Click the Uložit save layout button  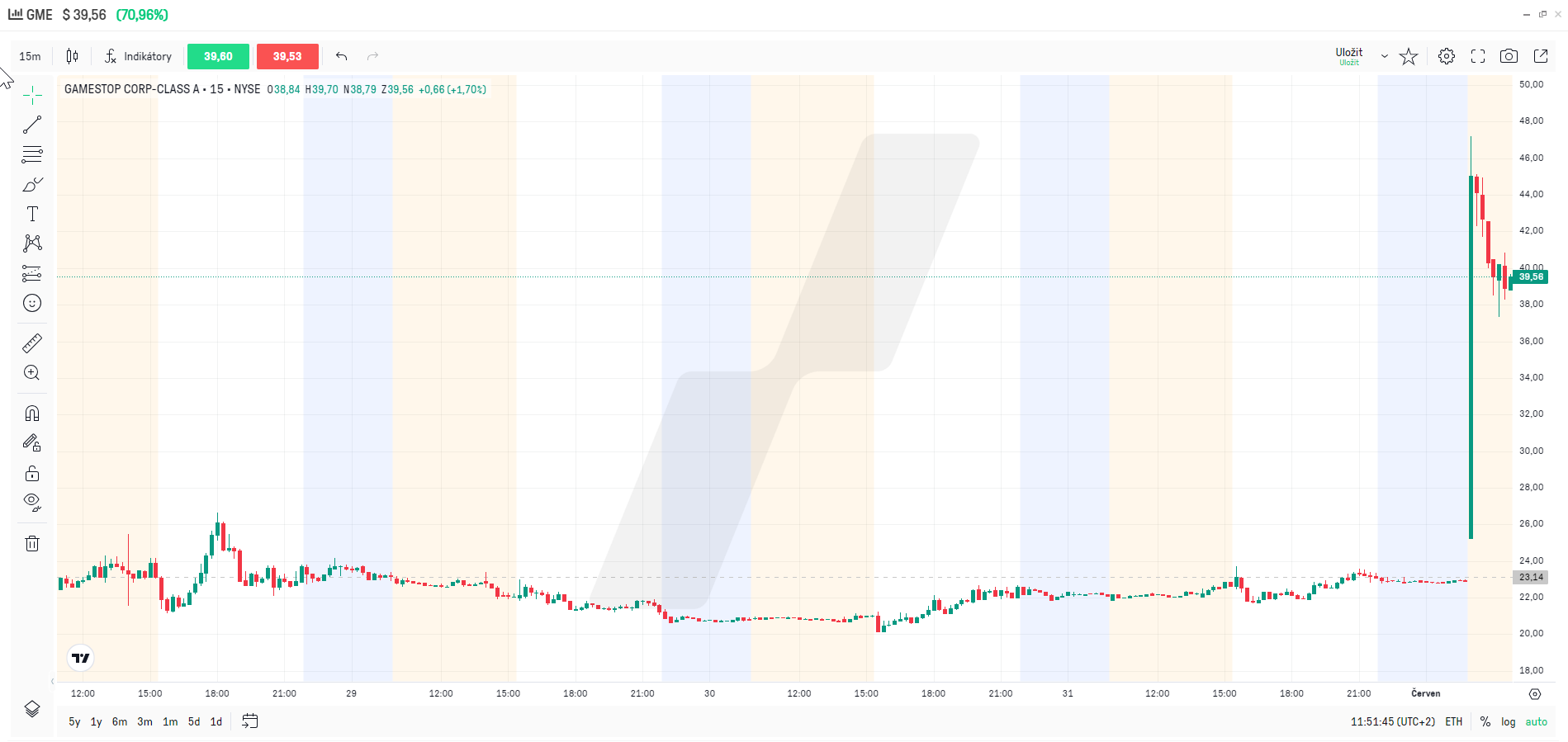coord(1349,56)
